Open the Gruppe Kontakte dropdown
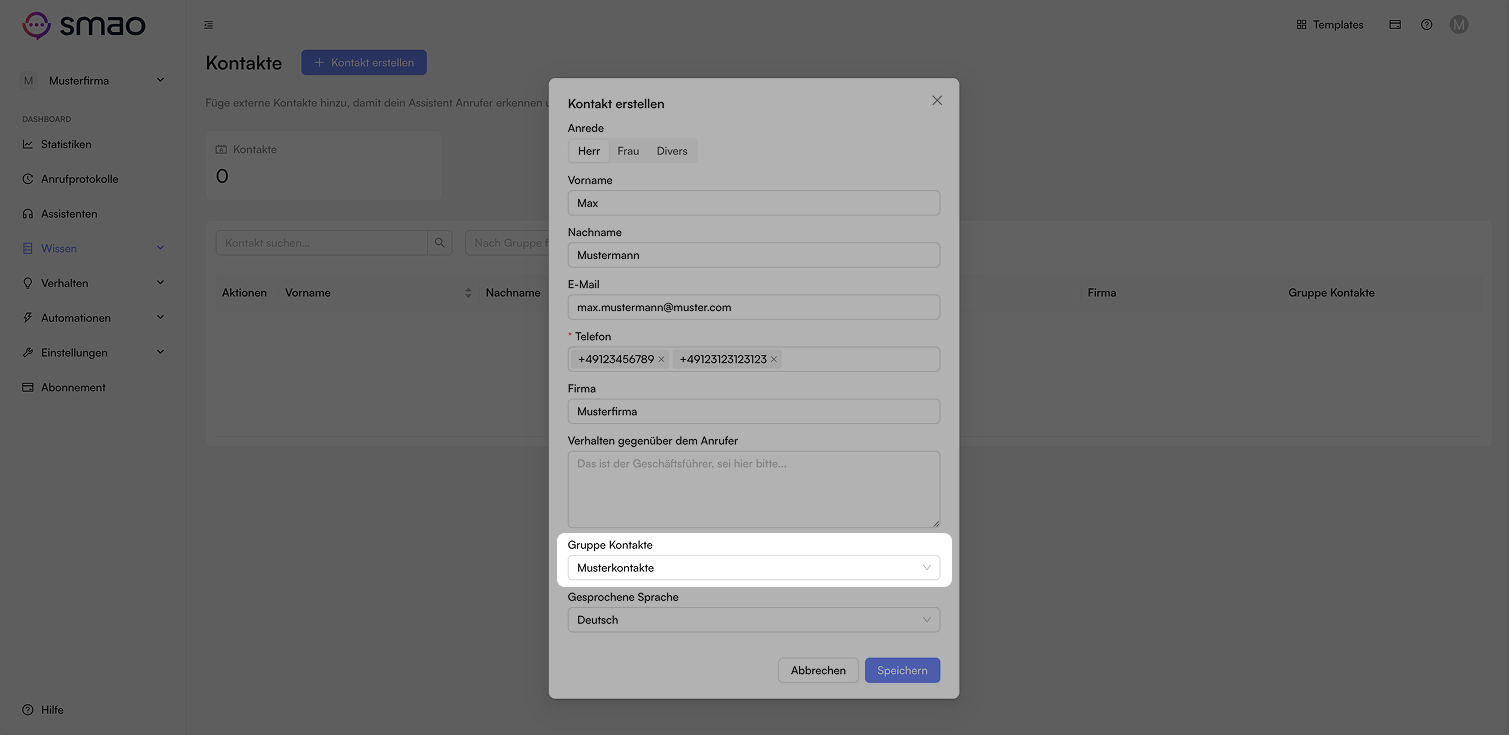The width and height of the screenshot is (1509, 735). pos(754,568)
